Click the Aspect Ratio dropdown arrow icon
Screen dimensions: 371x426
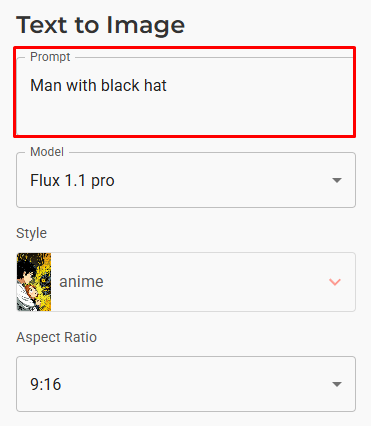click(337, 384)
